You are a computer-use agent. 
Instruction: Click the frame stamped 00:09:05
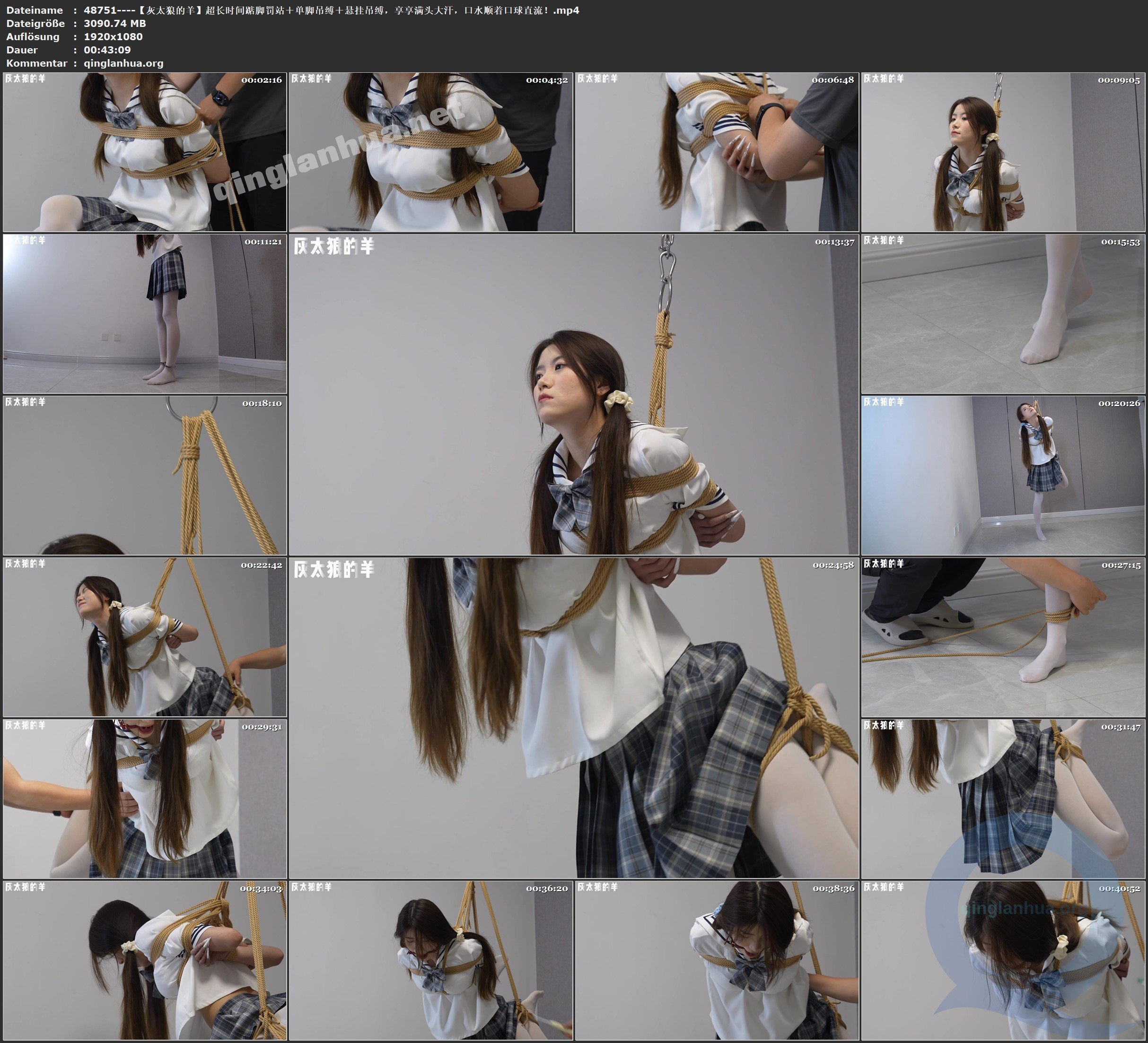click(1003, 152)
